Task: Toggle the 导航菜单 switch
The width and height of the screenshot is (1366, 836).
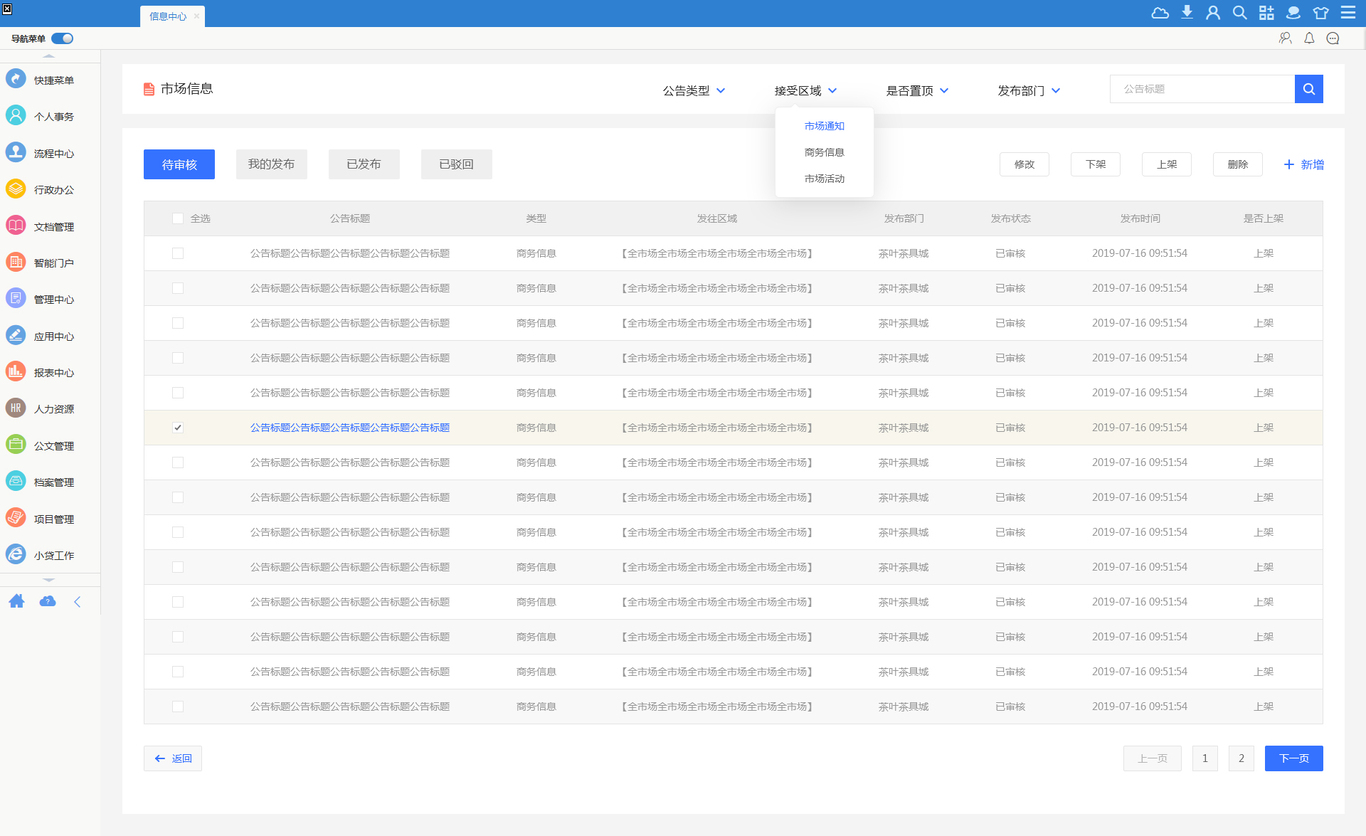Action: point(63,38)
